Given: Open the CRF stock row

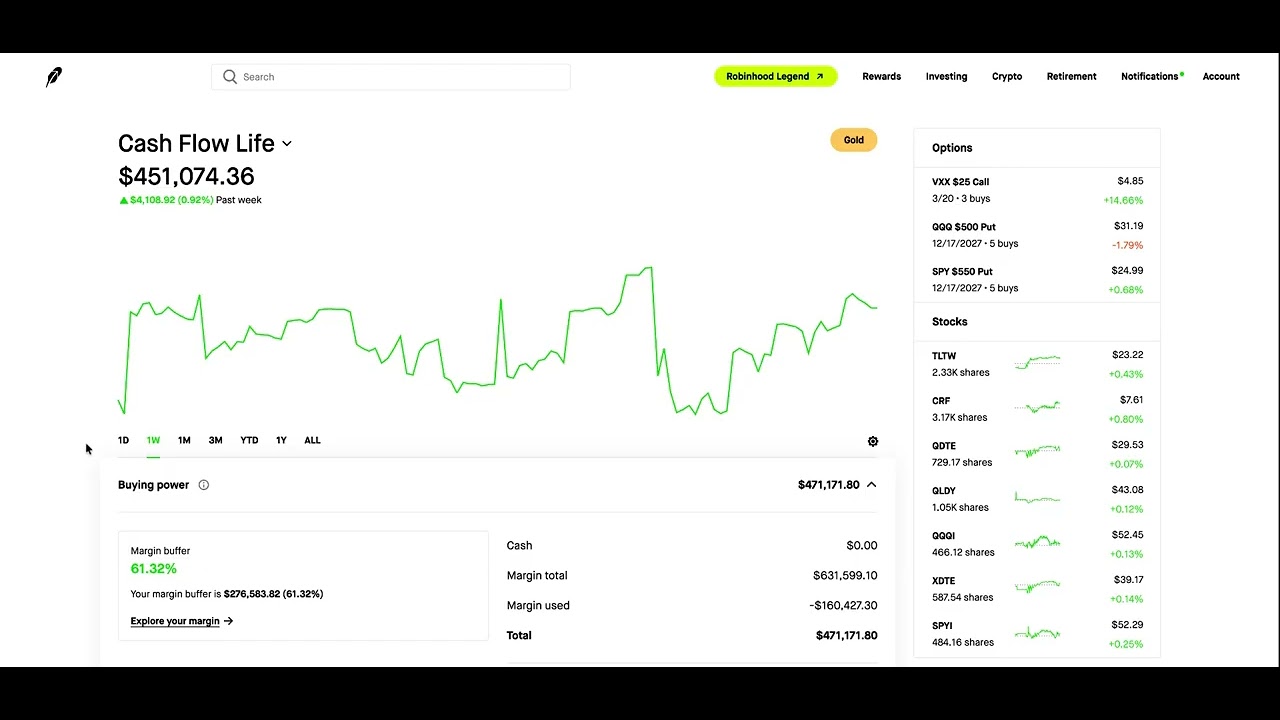Looking at the screenshot, I should (x=1037, y=409).
